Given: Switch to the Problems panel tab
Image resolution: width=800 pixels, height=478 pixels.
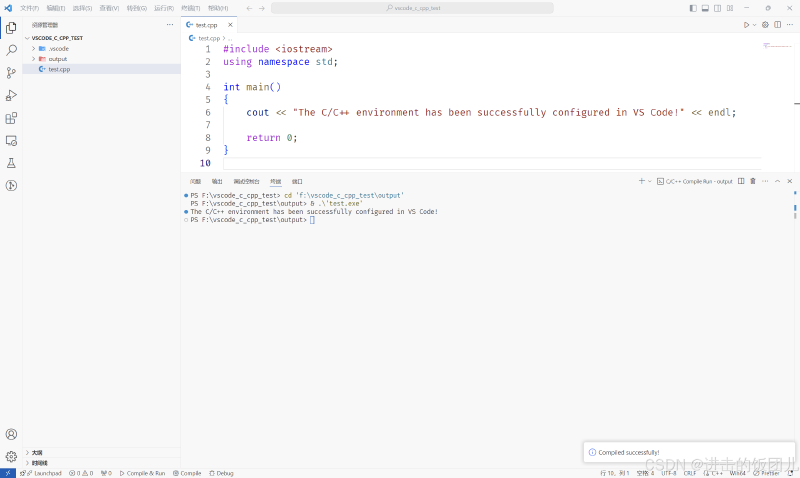Looking at the screenshot, I should tap(195, 182).
